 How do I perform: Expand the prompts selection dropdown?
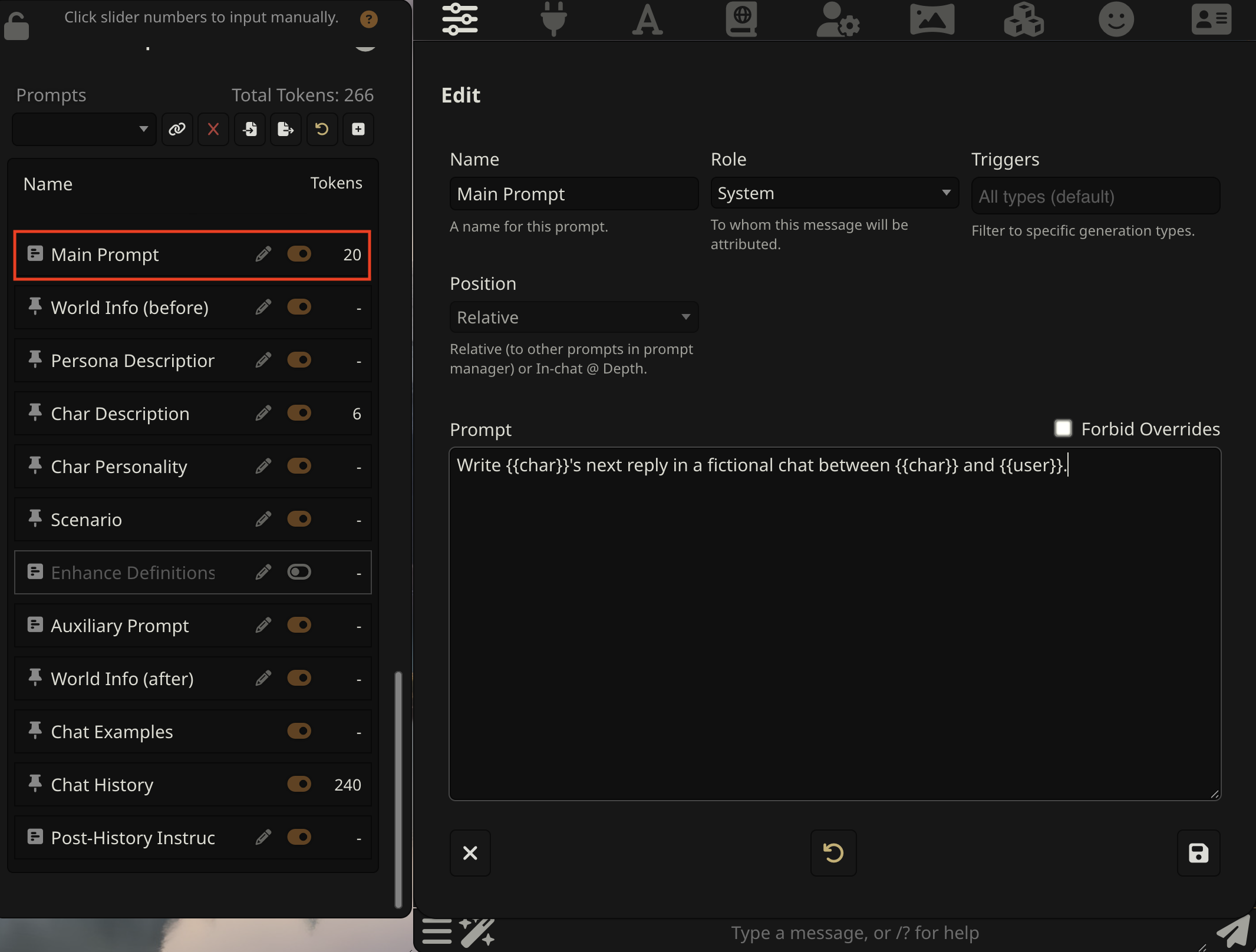coord(84,129)
